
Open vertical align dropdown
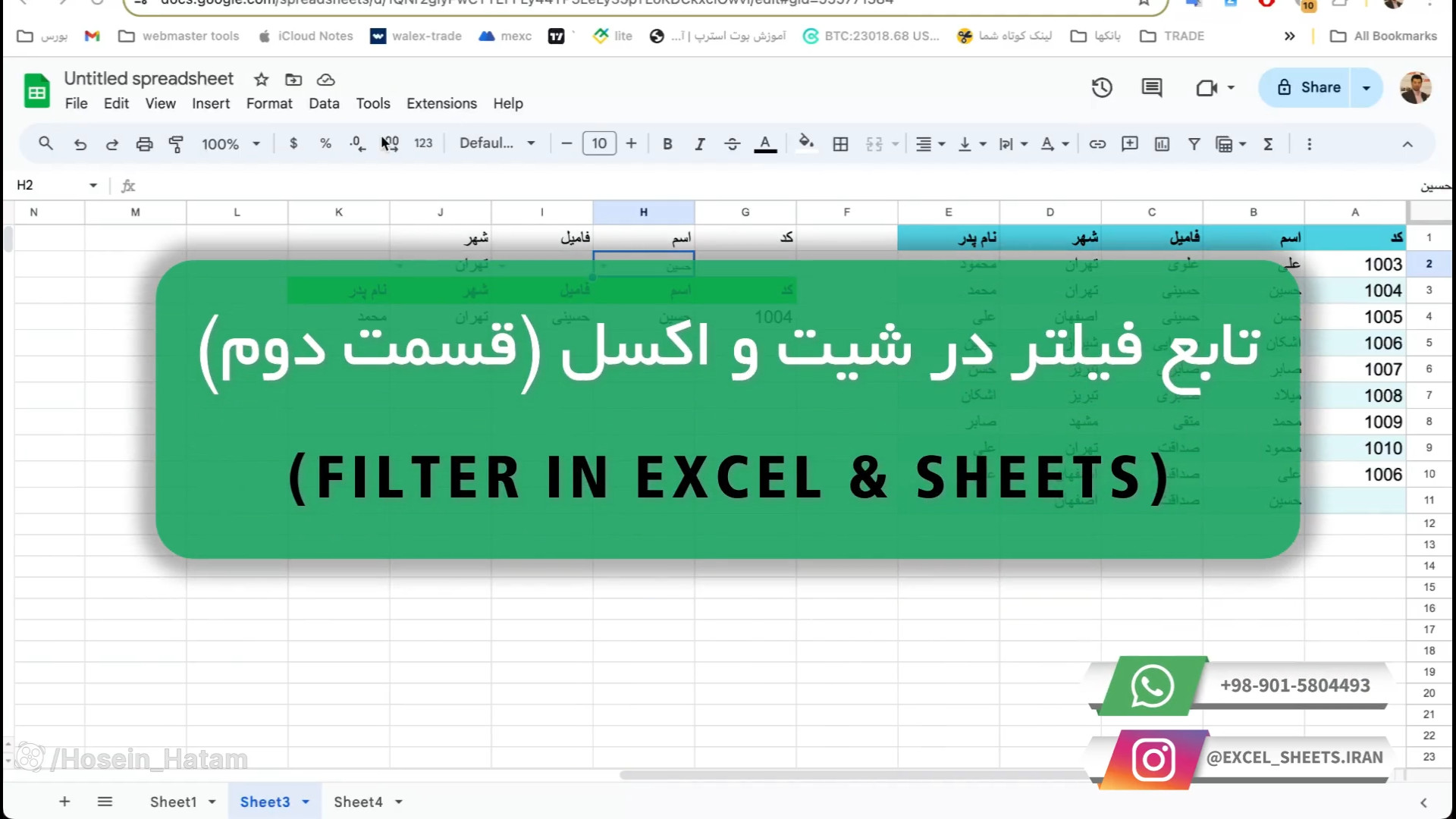(x=971, y=144)
